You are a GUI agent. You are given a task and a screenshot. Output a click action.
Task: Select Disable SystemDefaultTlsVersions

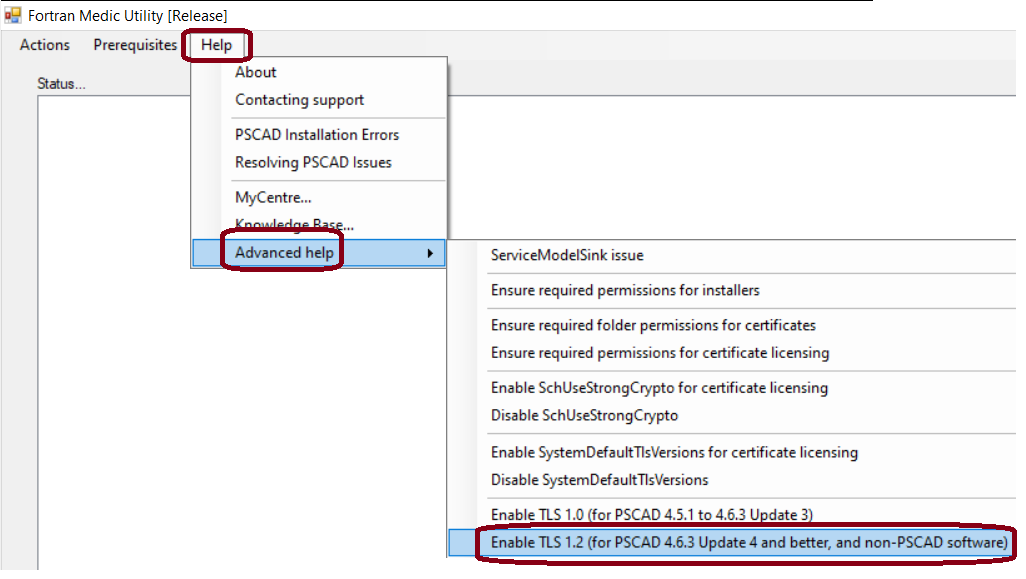click(x=599, y=480)
